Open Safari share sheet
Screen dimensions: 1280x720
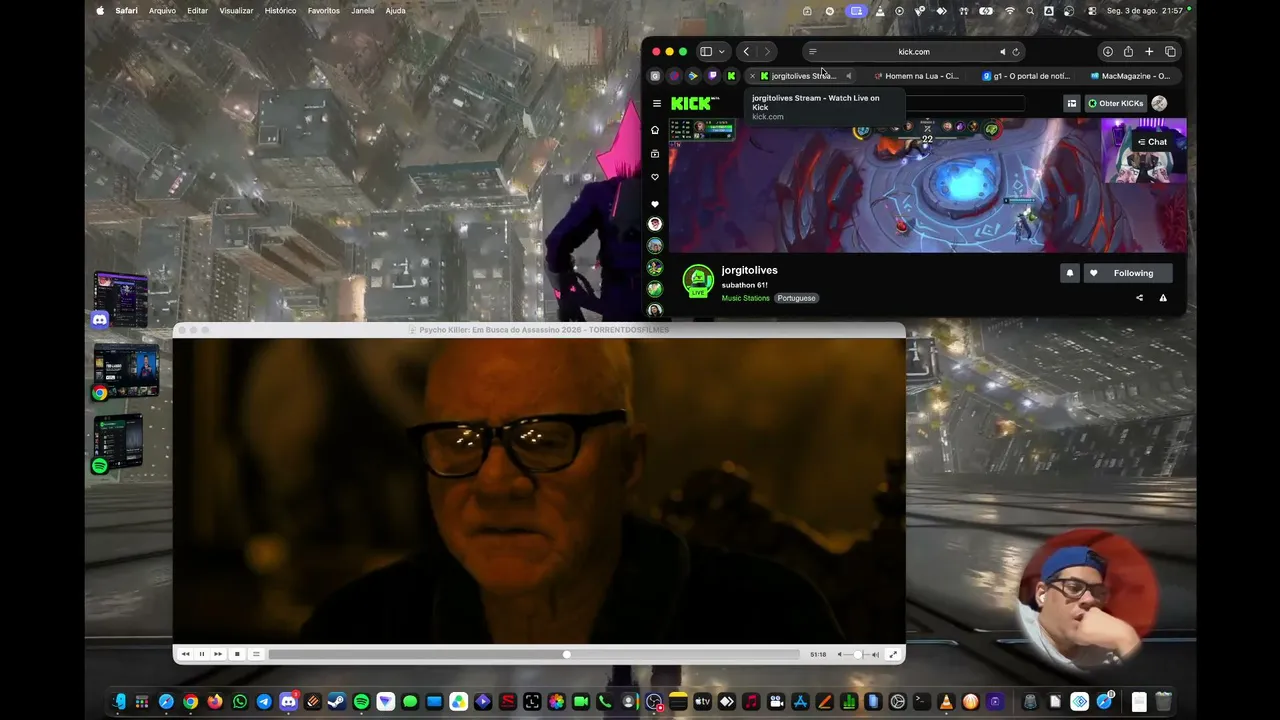[x=1128, y=52]
